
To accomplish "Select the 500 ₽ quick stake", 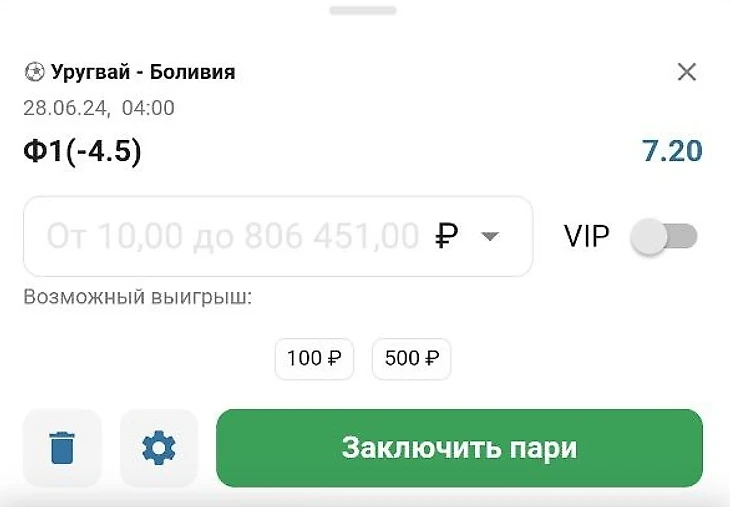I will click(x=411, y=358).
